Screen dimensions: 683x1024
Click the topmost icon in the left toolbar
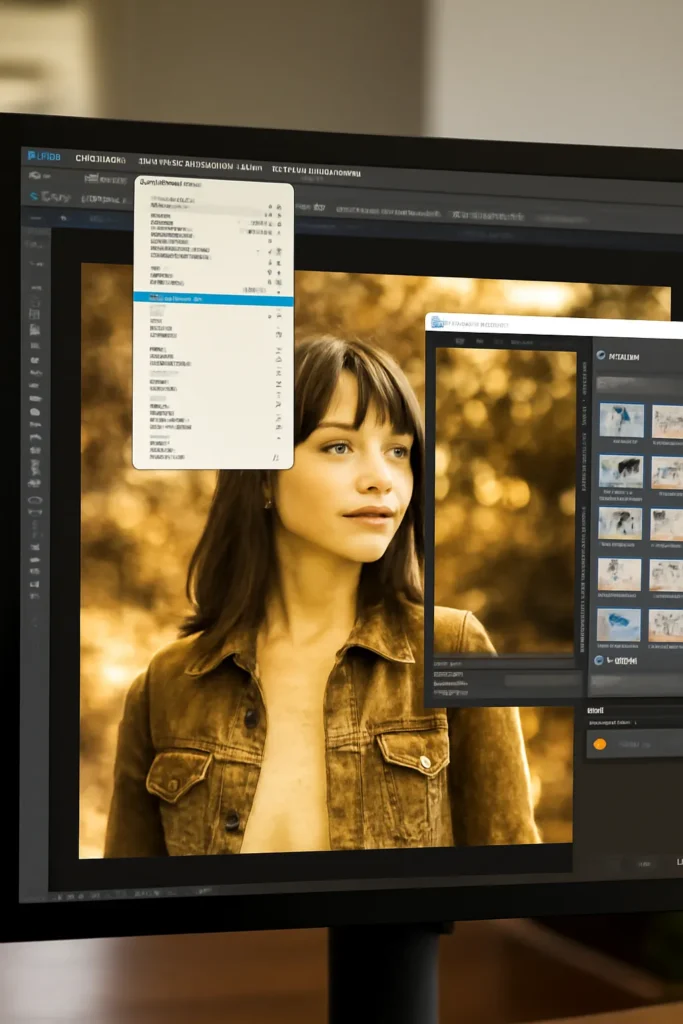[36, 244]
